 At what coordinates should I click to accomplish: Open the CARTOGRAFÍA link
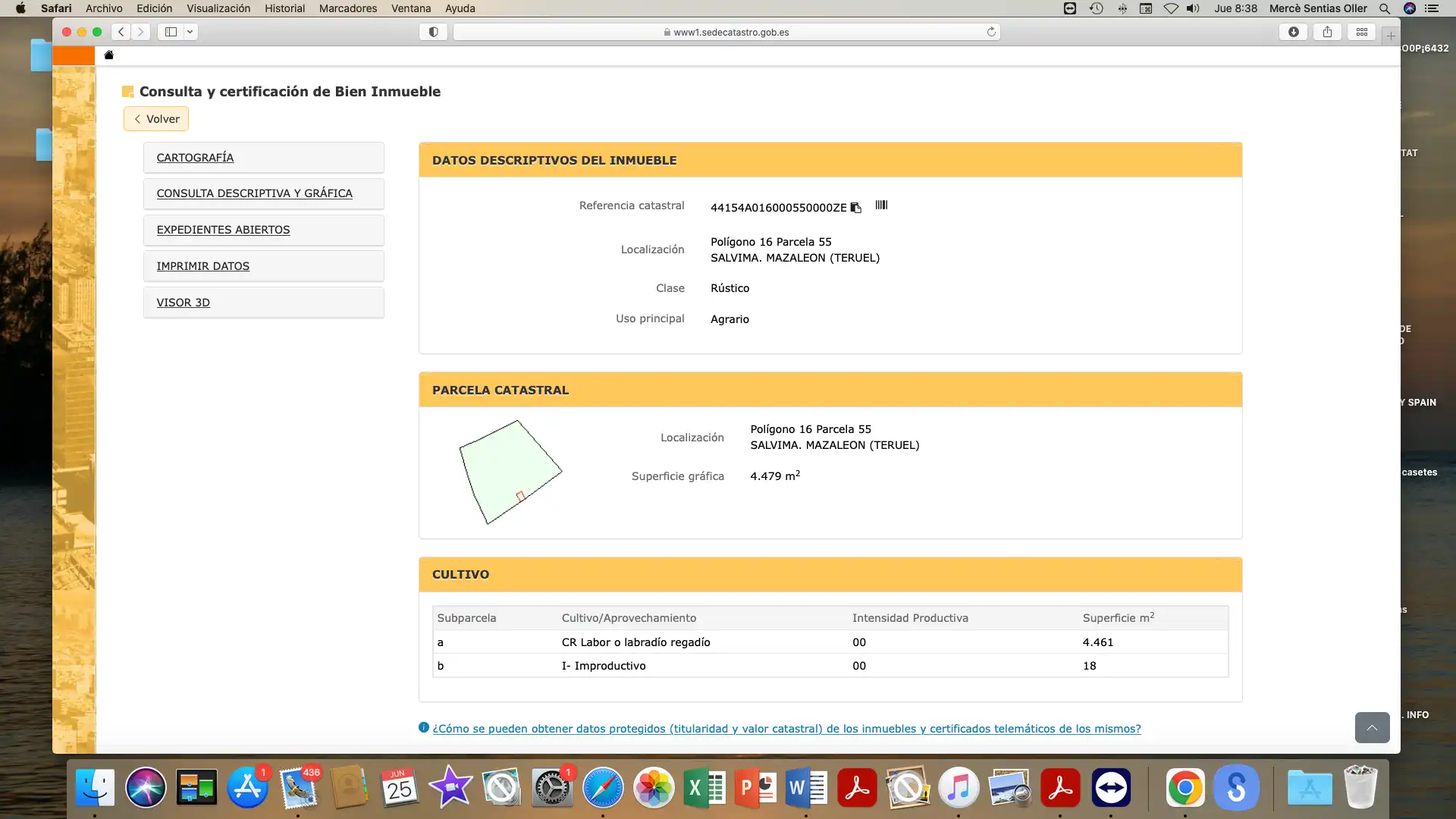[x=195, y=158]
